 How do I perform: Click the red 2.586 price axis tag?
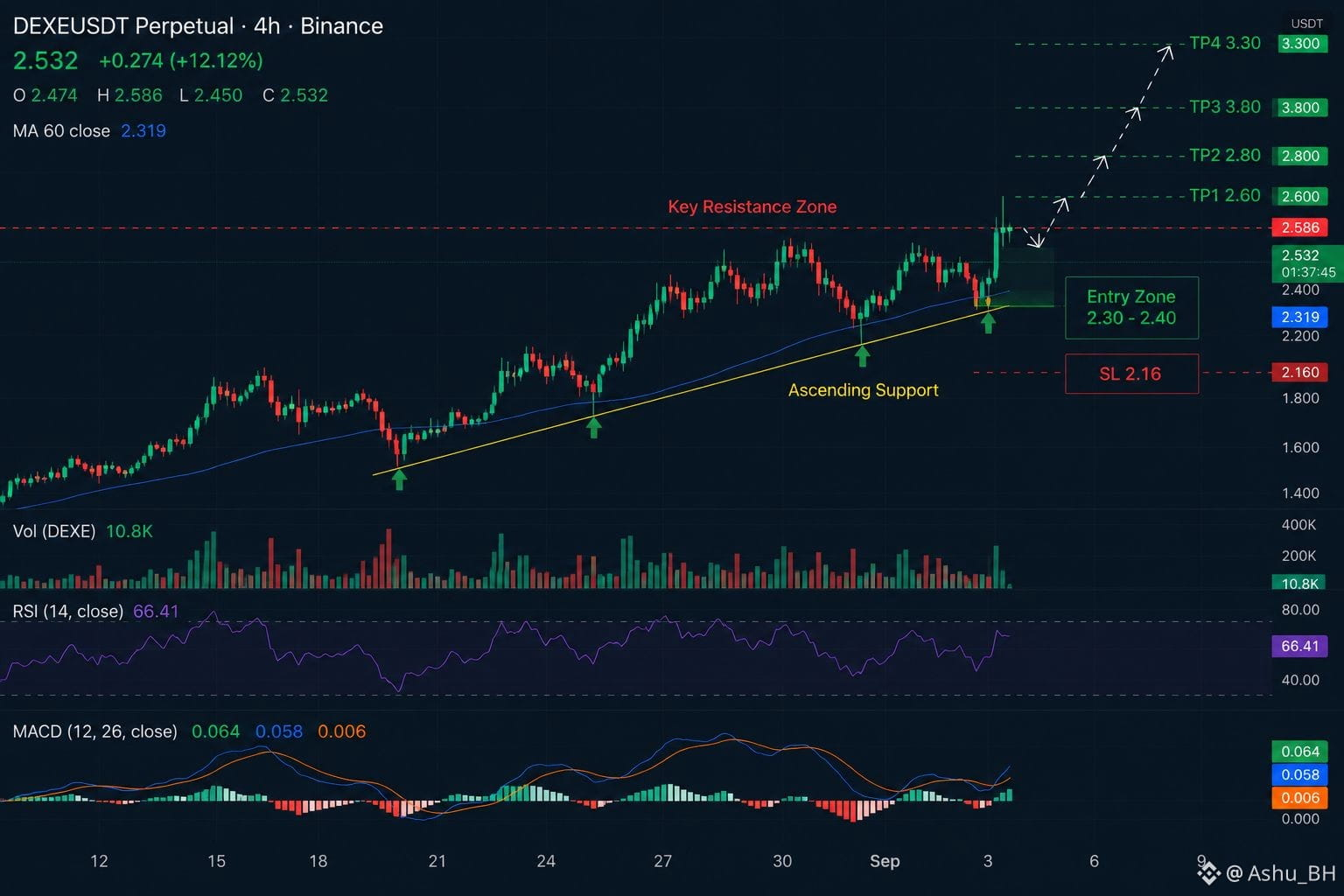(x=1300, y=227)
